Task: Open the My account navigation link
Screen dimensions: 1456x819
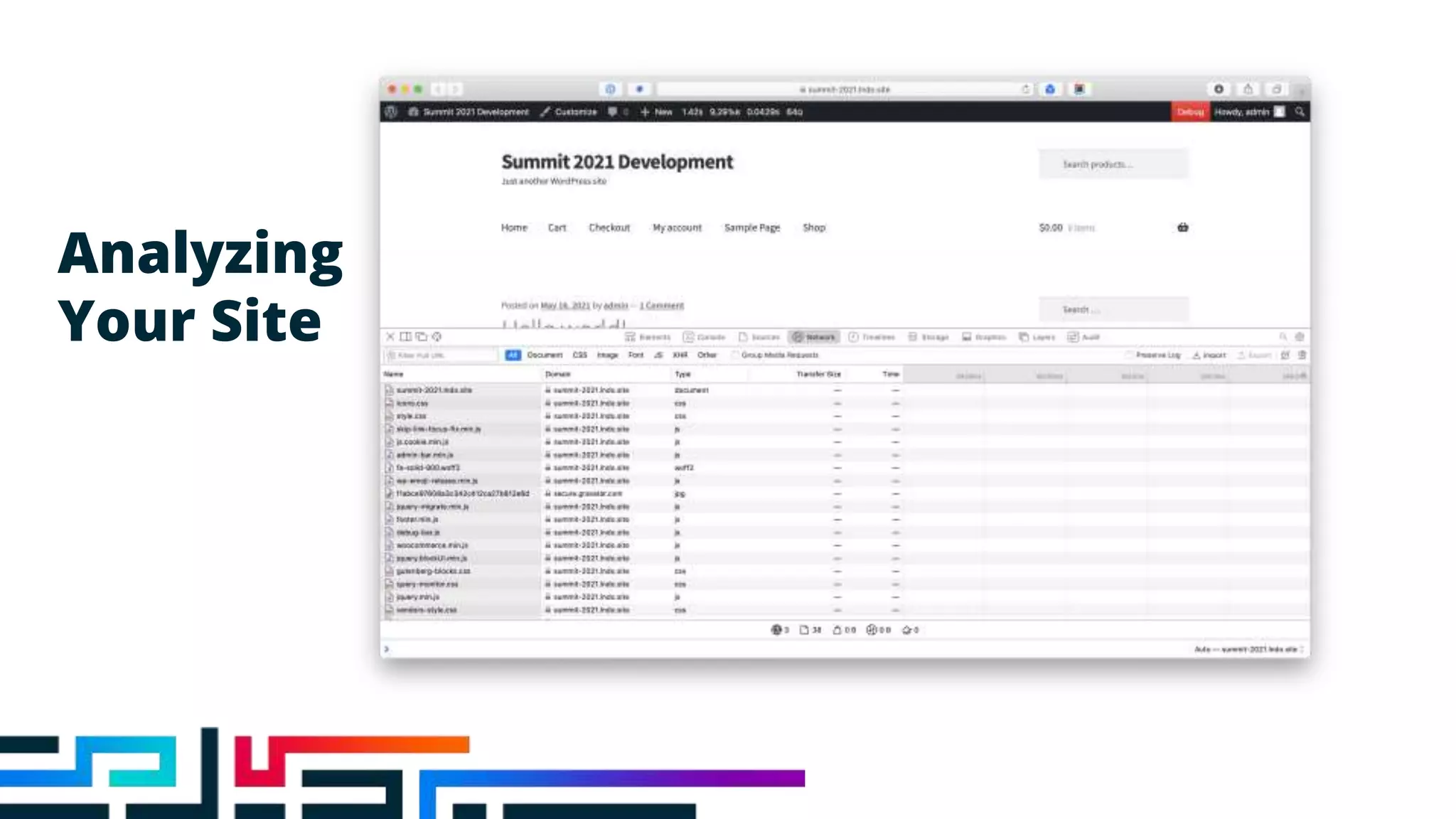Action: (x=677, y=227)
